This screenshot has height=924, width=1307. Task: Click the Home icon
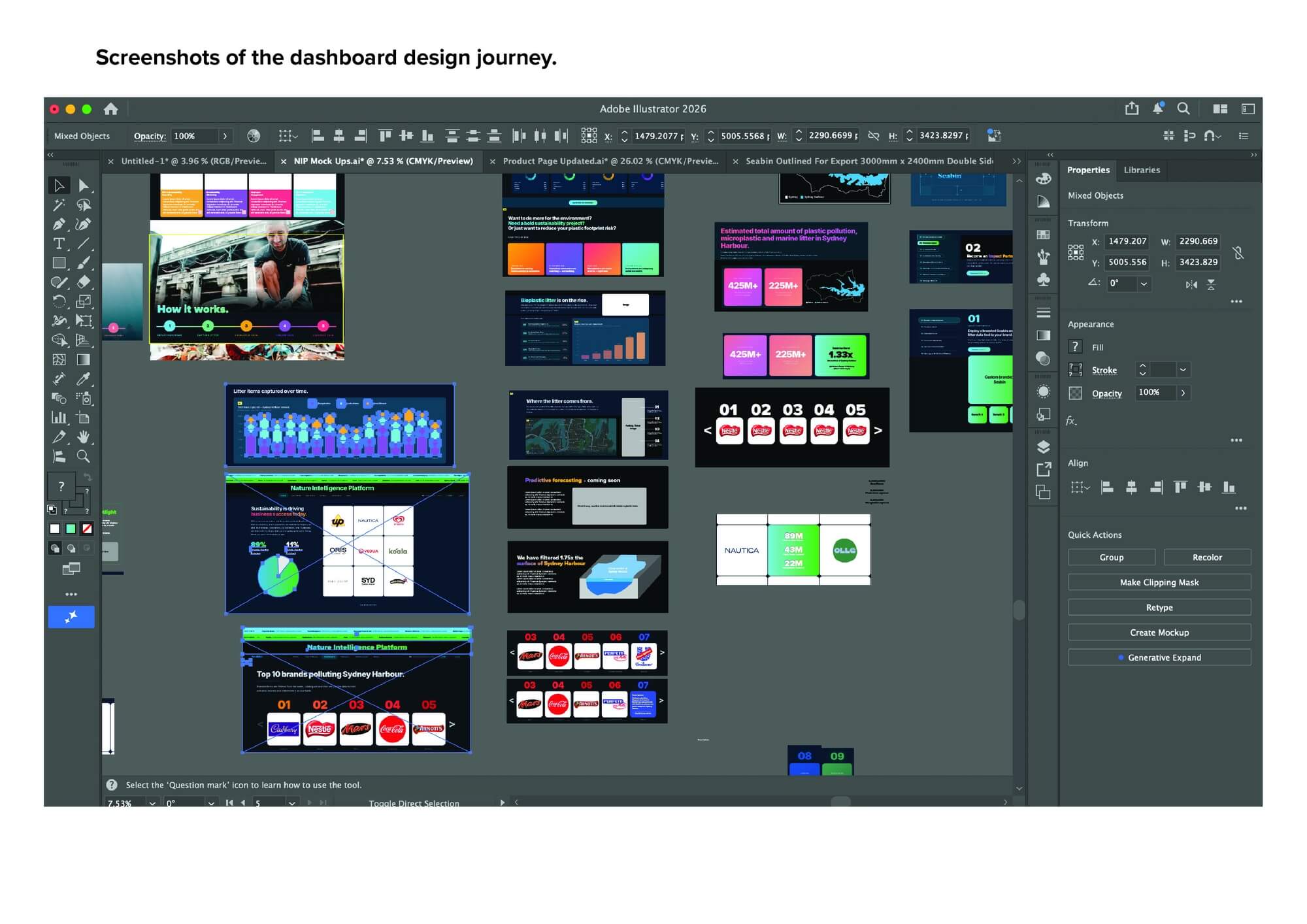coord(111,109)
